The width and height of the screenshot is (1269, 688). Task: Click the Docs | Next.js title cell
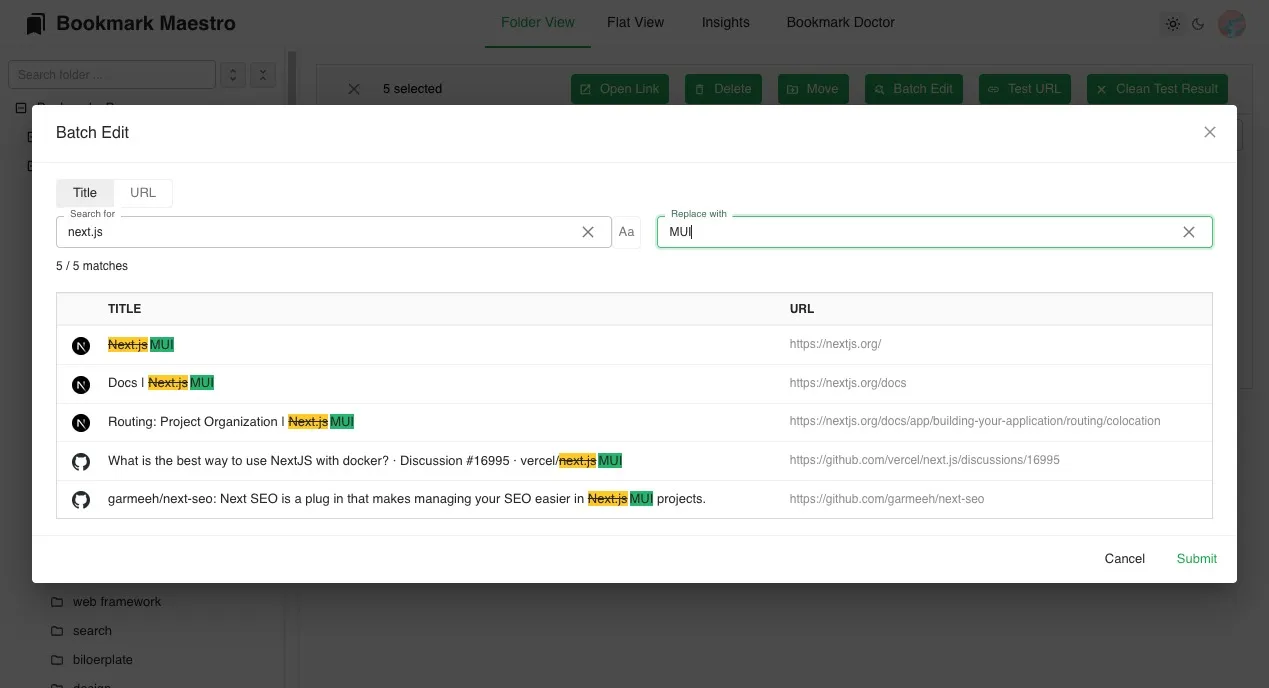(161, 383)
